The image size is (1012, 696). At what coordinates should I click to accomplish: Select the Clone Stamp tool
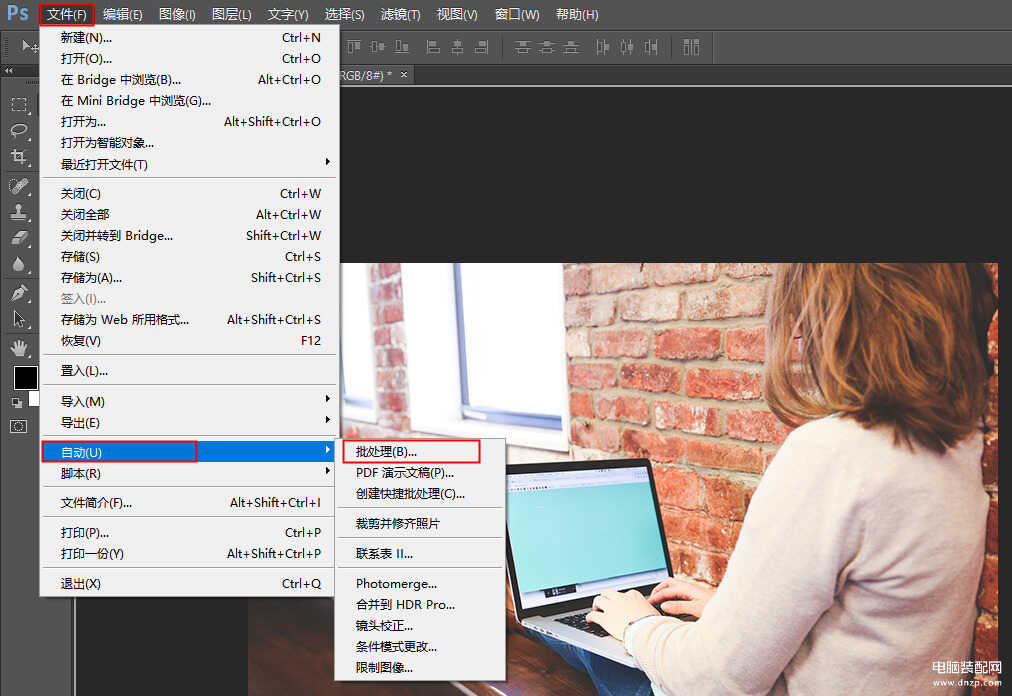point(19,212)
